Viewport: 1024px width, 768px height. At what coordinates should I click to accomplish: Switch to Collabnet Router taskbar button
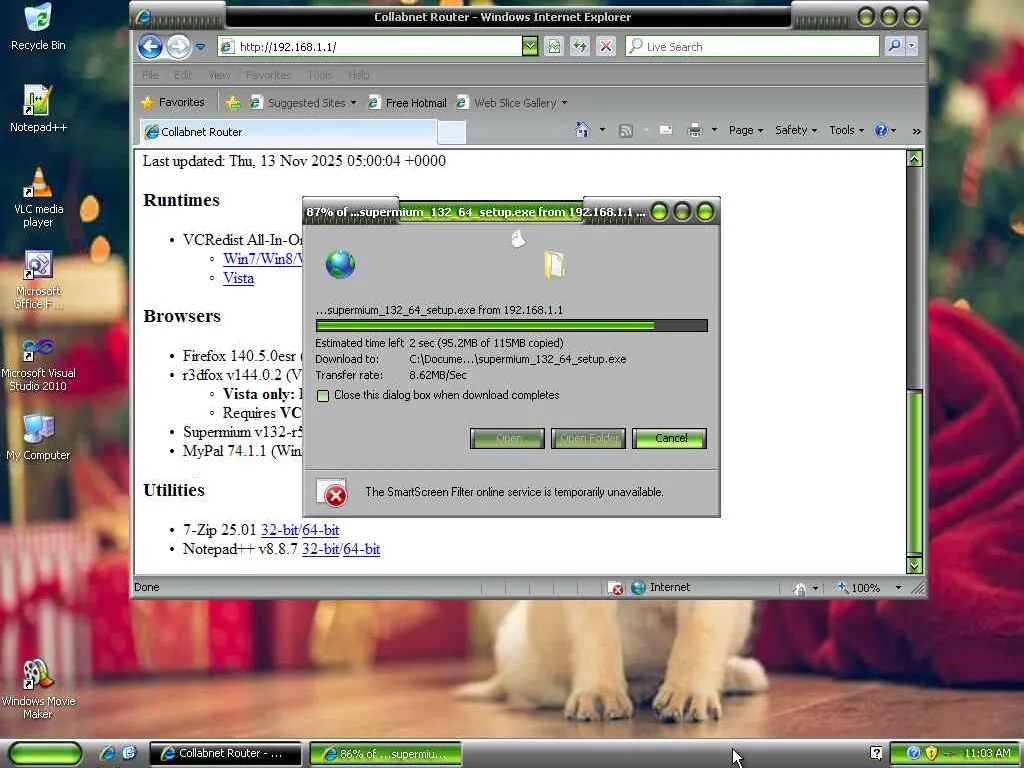[225, 753]
